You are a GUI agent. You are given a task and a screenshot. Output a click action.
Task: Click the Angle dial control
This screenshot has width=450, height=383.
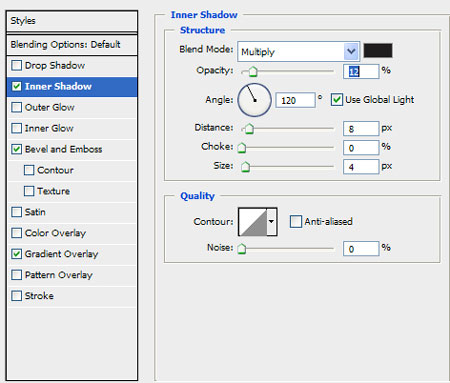254,100
